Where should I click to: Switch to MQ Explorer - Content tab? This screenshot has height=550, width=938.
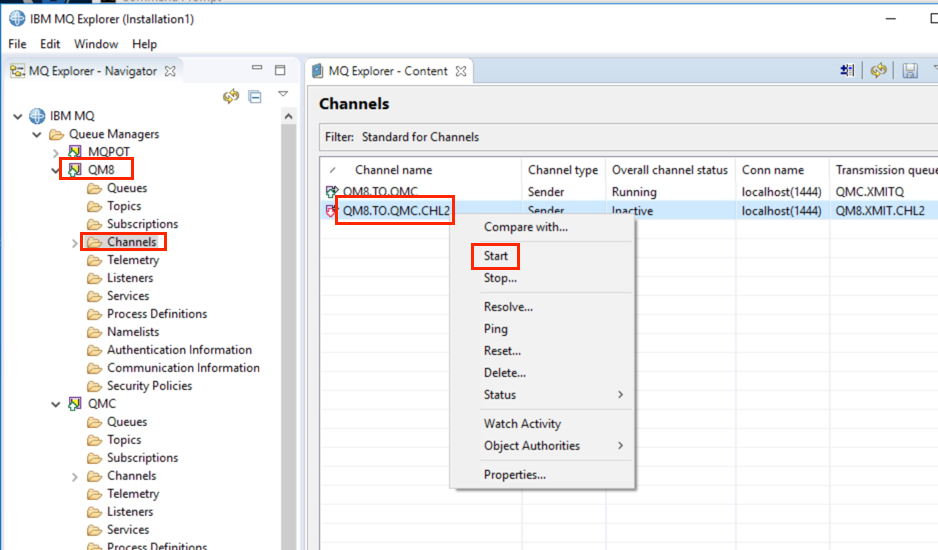click(388, 71)
